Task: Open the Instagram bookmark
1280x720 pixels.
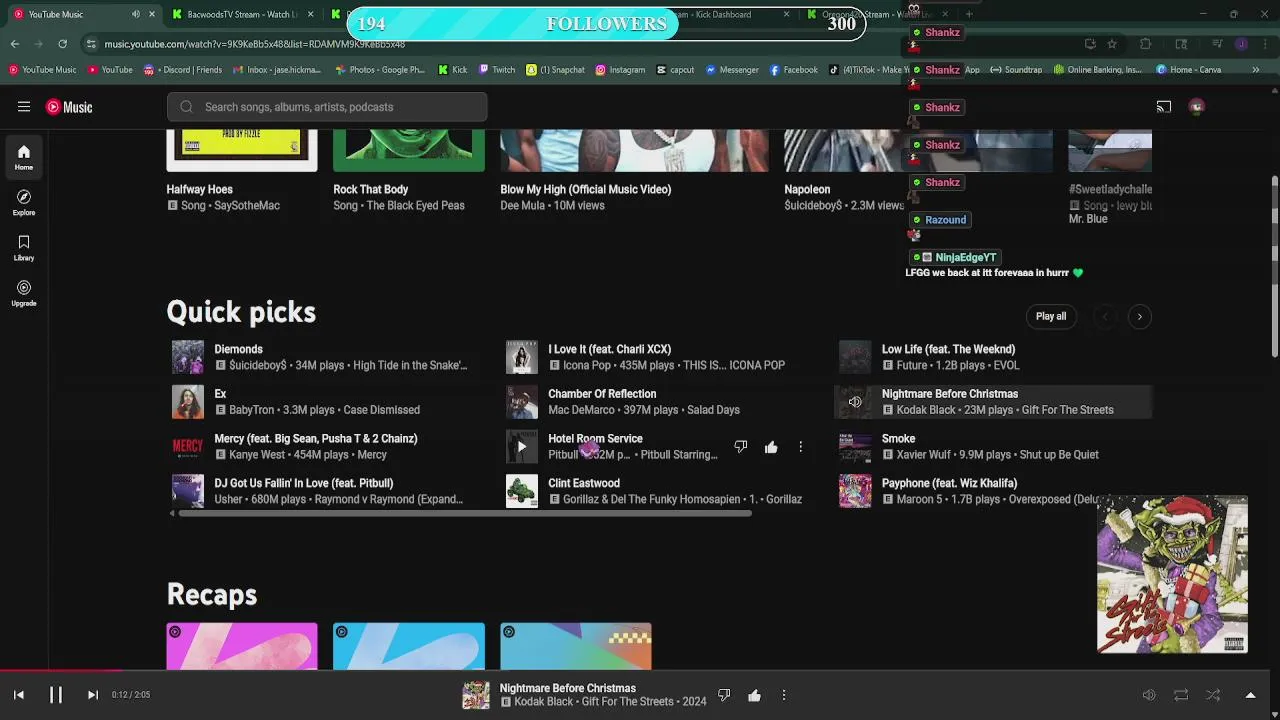Action: tap(620, 70)
